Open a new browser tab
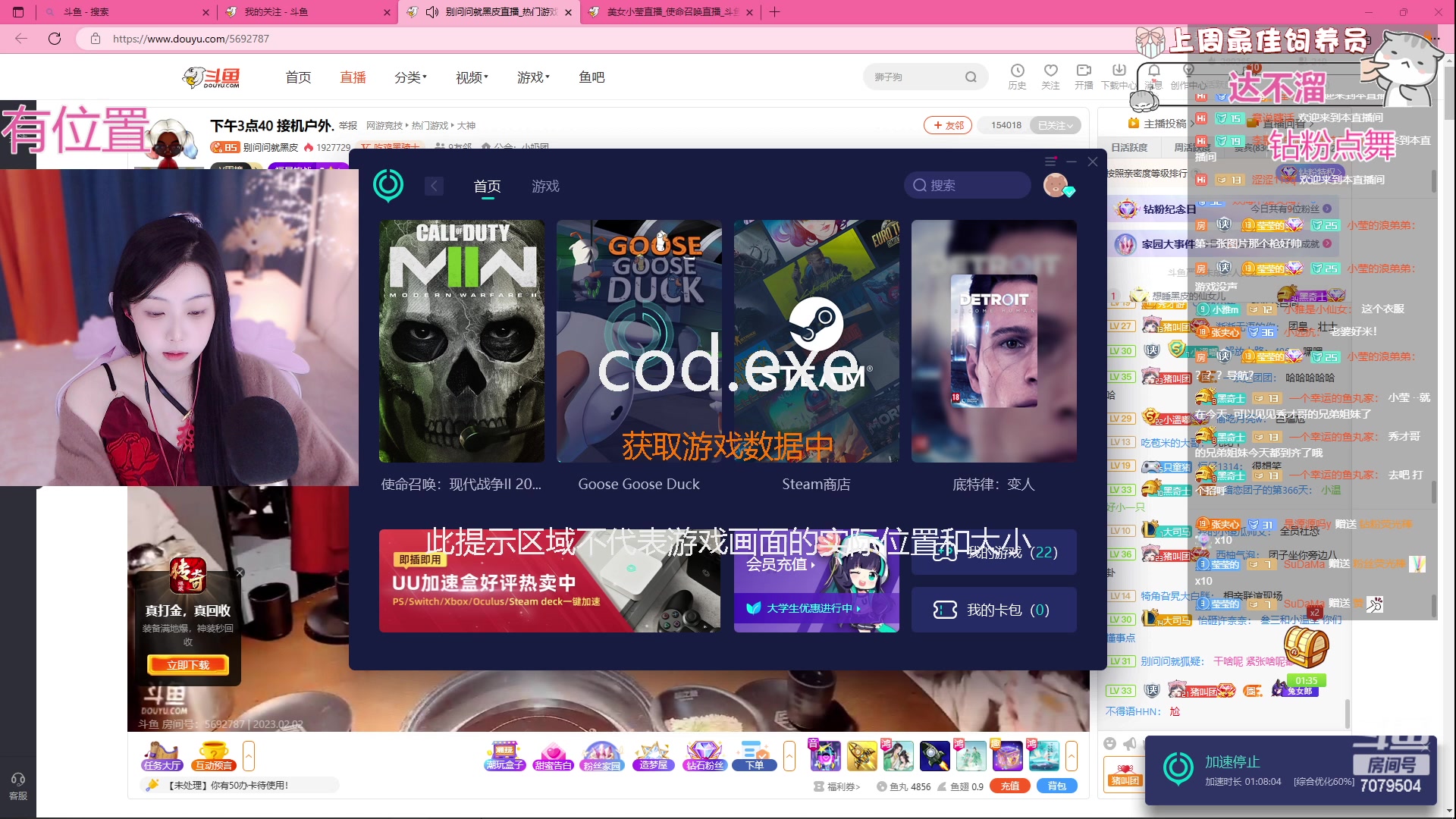1456x819 pixels. [x=774, y=12]
